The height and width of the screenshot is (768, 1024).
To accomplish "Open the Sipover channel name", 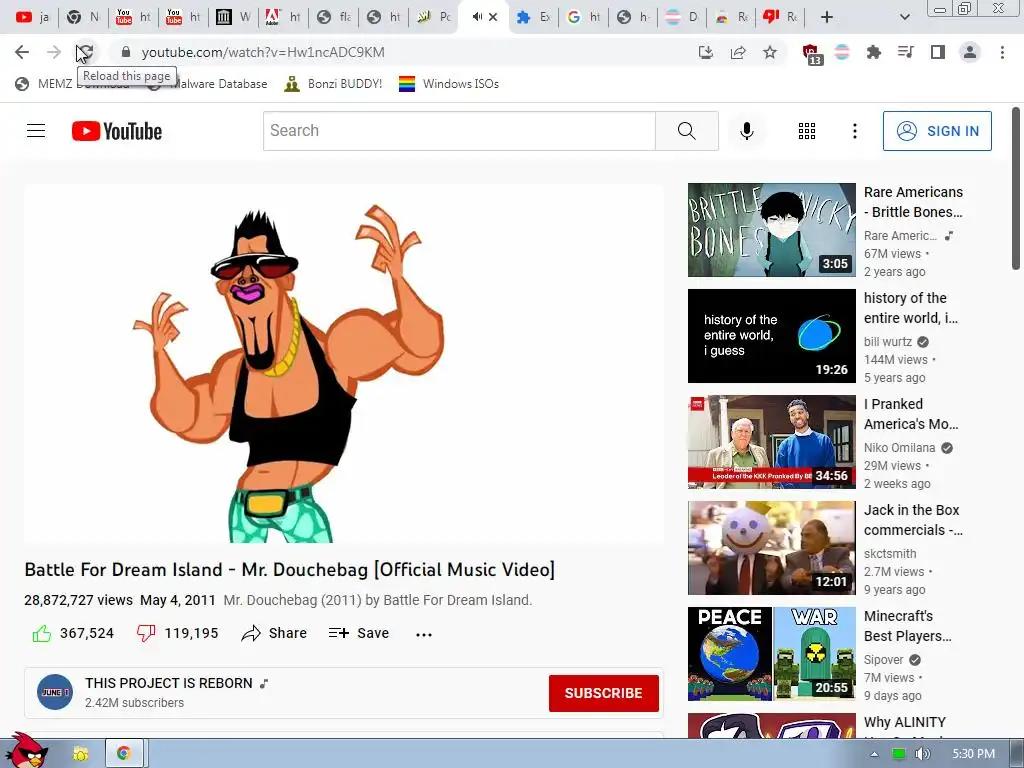I will [x=884, y=660].
